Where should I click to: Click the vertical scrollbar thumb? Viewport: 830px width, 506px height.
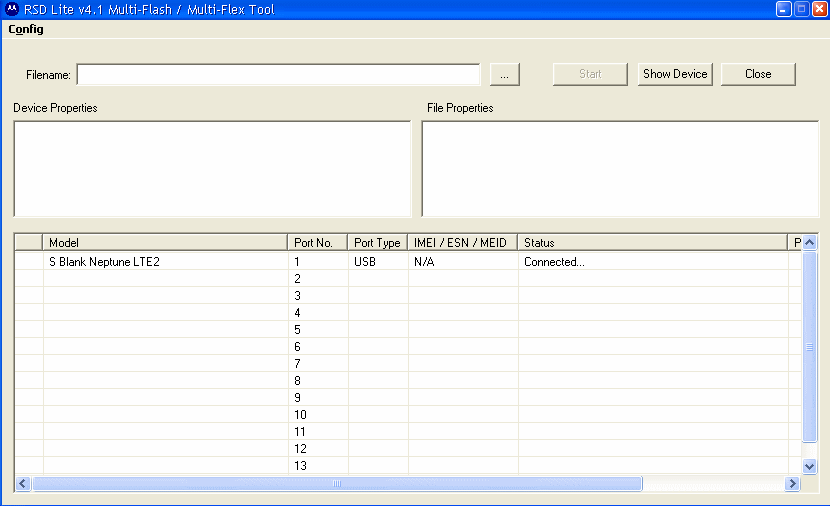809,347
